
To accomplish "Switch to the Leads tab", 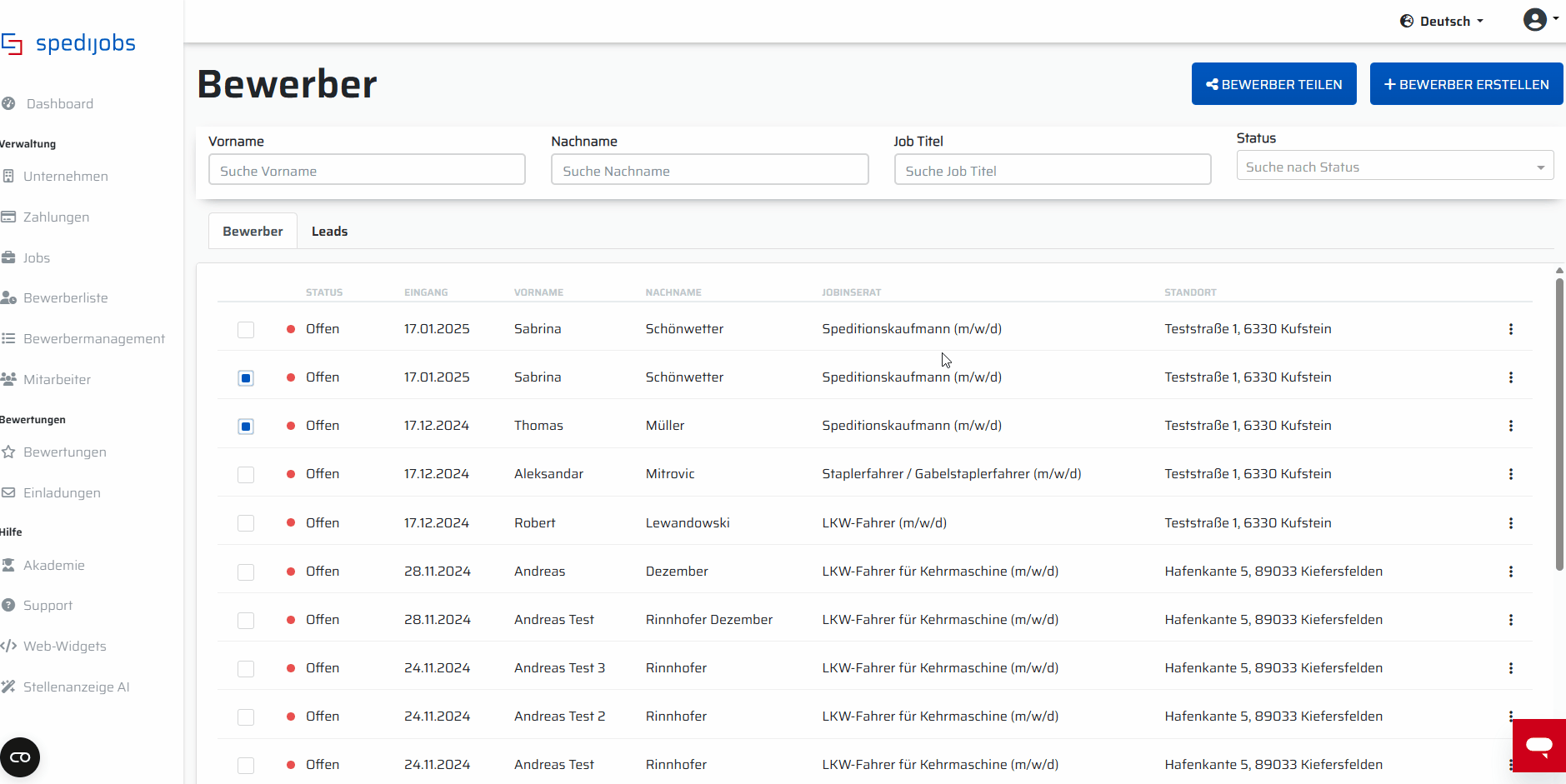I will click(x=329, y=232).
